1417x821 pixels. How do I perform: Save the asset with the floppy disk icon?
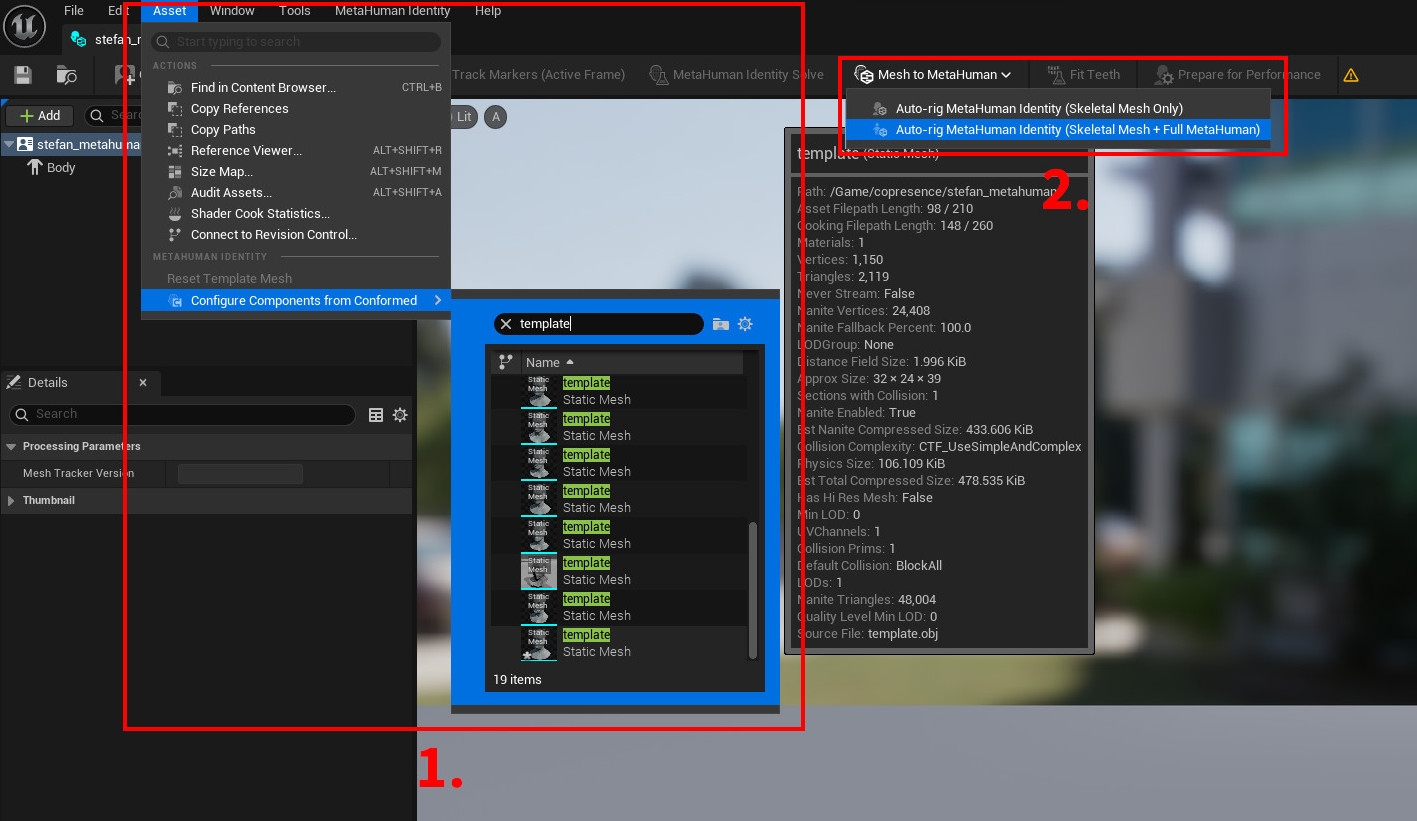[x=23, y=75]
